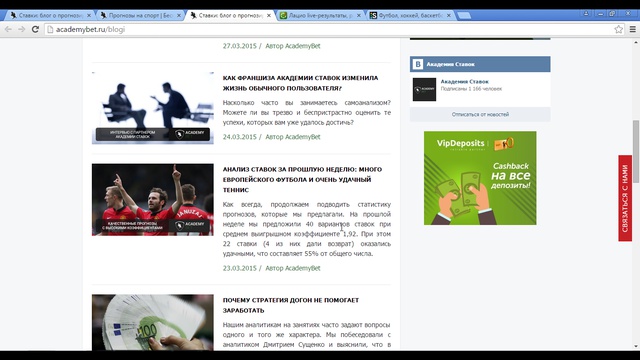The height and width of the screenshot is (360, 640).
Task: Click red Связаться с нами side button
Action: click(625, 198)
